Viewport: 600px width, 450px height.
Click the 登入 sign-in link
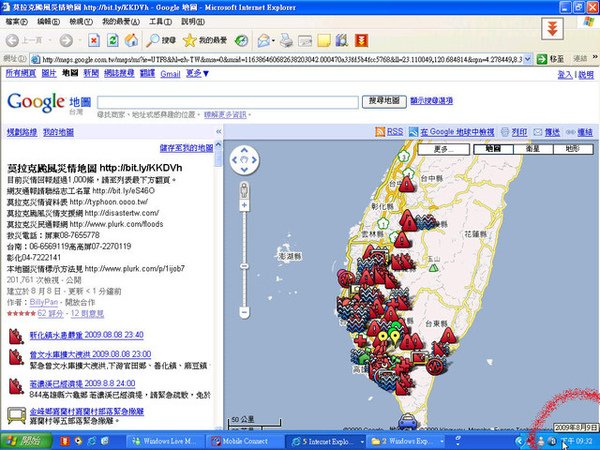[565, 75]
